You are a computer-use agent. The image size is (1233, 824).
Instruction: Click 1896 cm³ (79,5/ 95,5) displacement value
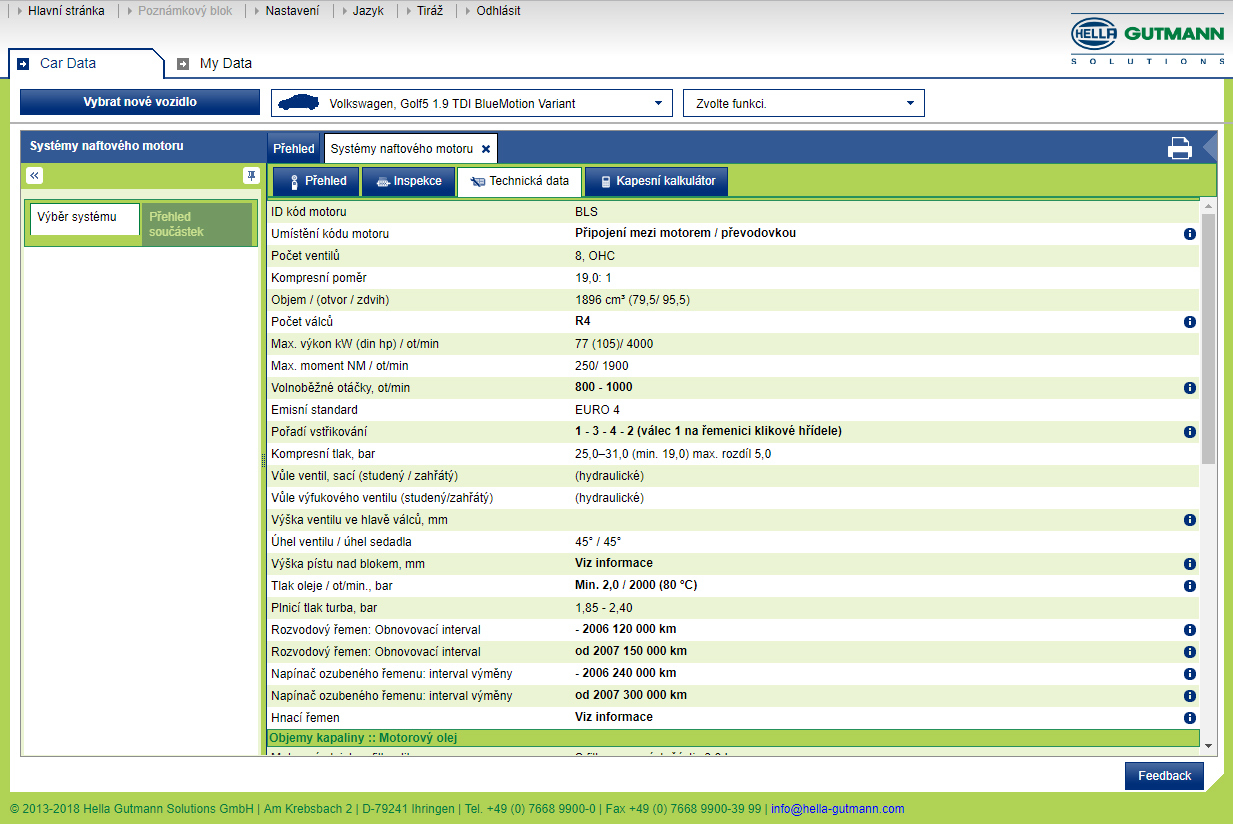(632, 300)
